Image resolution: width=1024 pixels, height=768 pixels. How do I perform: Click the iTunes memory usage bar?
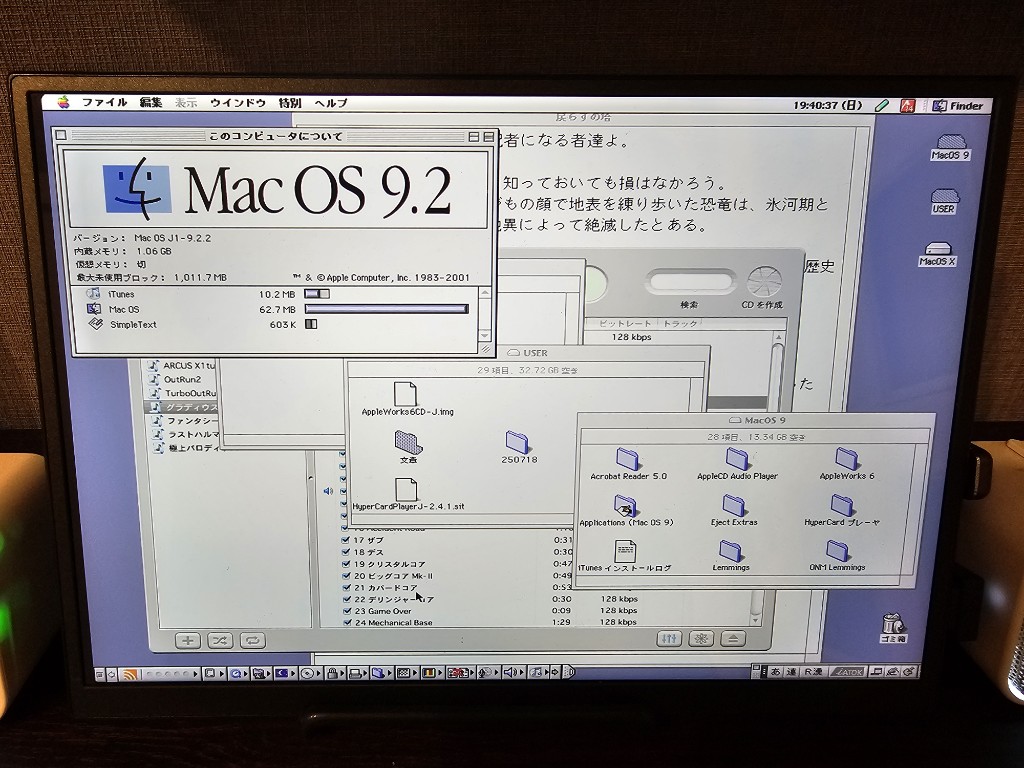(x=317, y=294)
